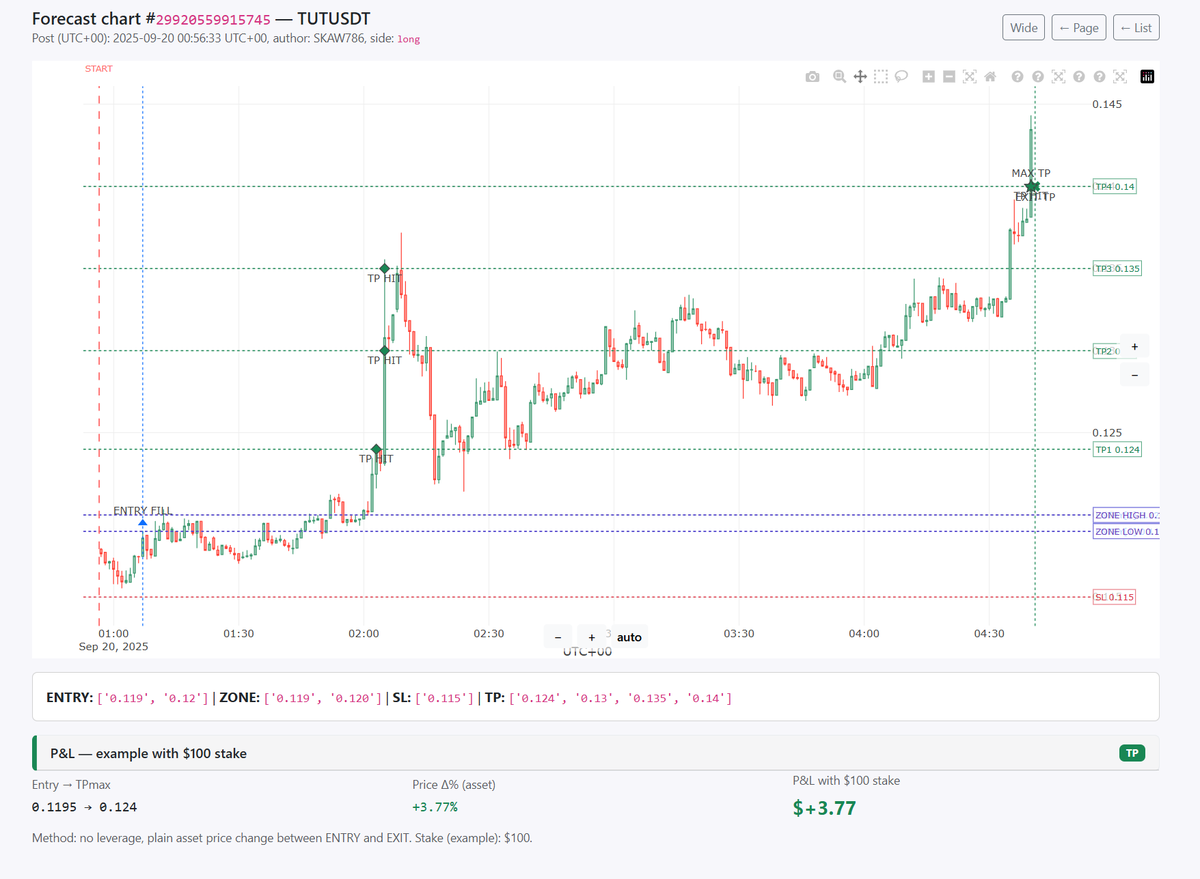The image size is (1200, 879).
Task: Click the ZONE HIGH level label
Action: point(1126,515)
